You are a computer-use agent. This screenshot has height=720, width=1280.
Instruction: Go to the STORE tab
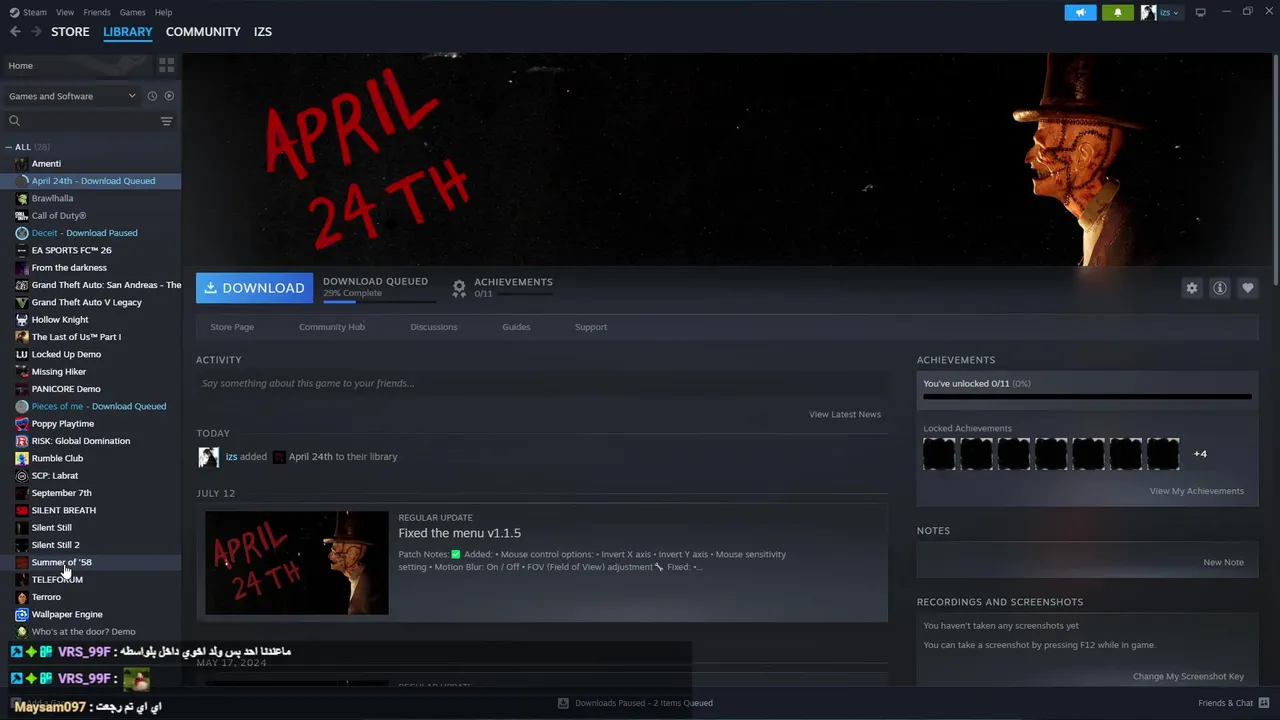[x=70, y=32]
